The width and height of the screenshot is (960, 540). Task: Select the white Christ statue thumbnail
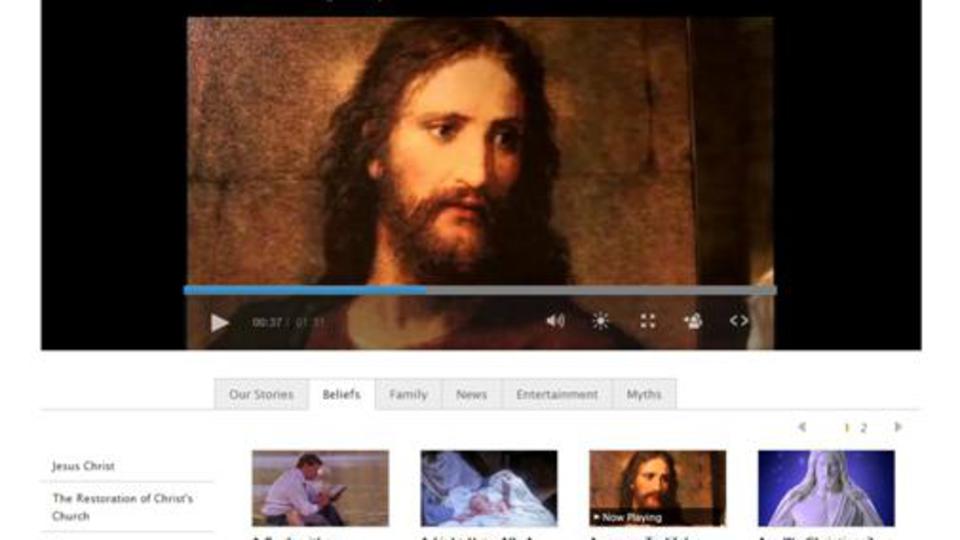tap(826, 488)
